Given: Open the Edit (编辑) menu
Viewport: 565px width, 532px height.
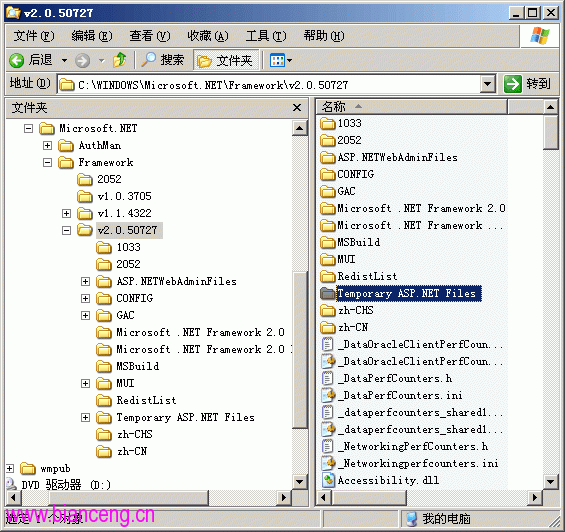Looking at the screenshot, I should (x=92, y=36).
